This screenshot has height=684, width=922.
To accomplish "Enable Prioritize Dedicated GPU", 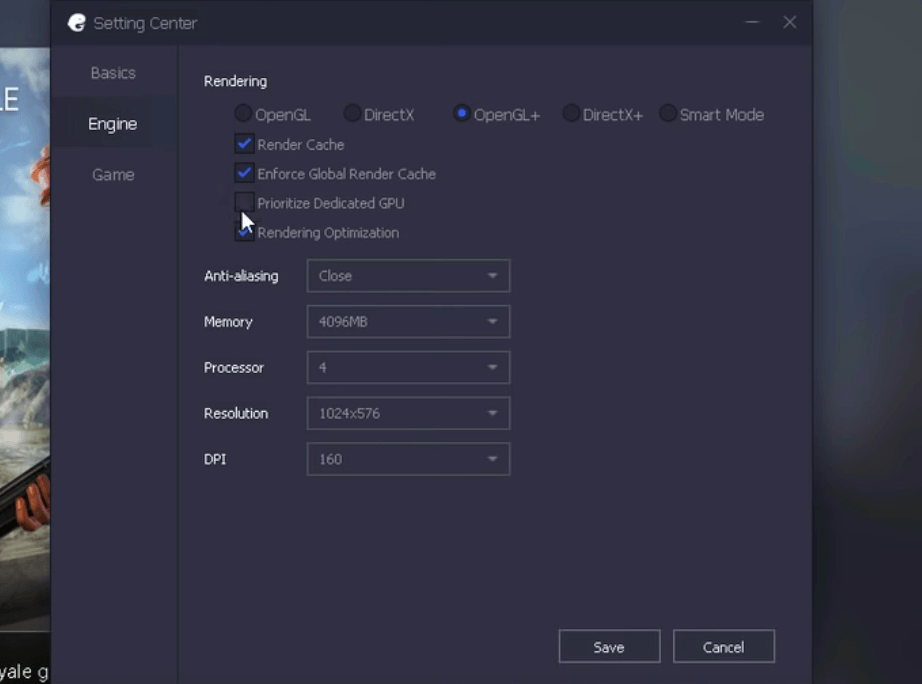I will click(244, 202).
